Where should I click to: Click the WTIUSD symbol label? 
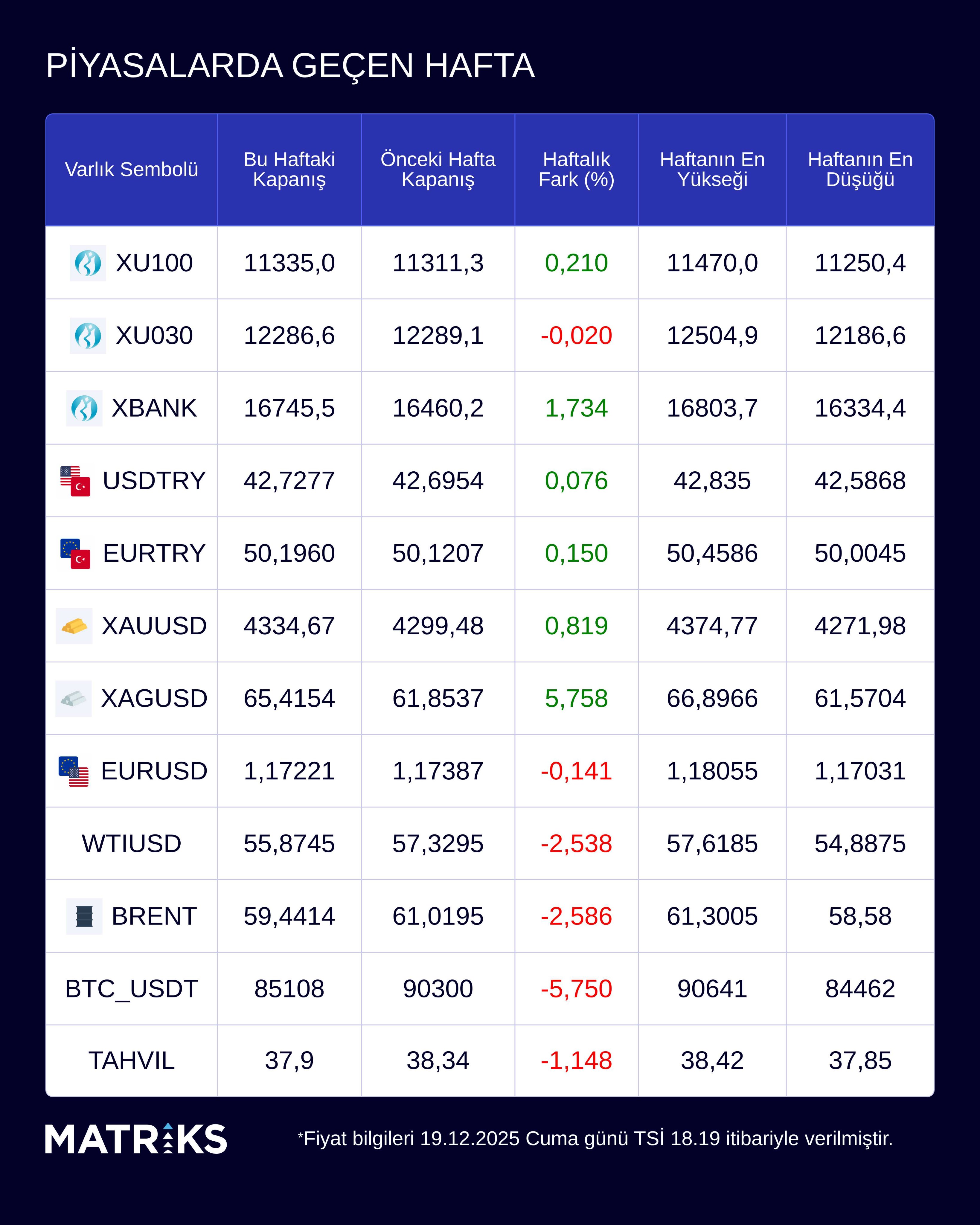[131, 844]
